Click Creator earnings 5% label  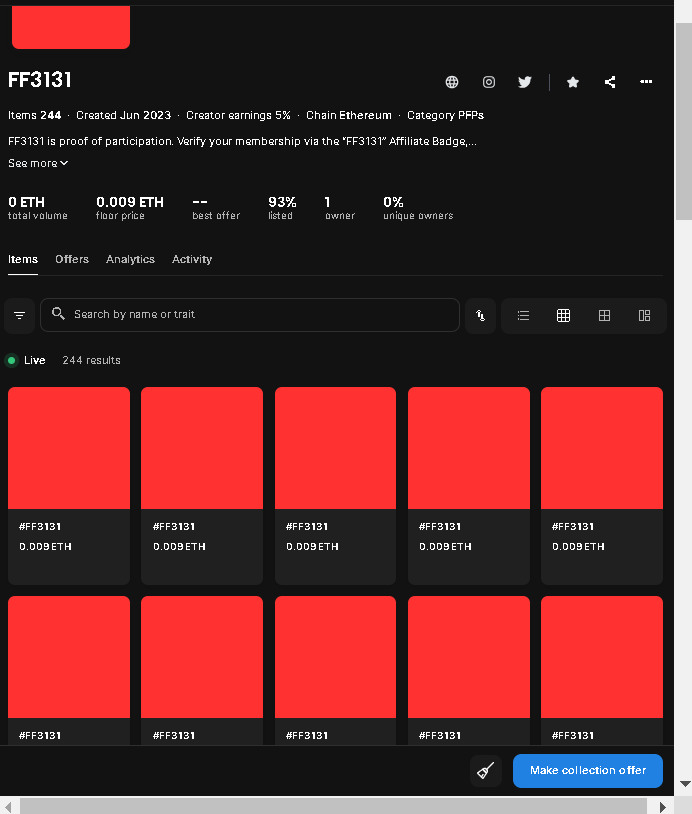point(238,115)
